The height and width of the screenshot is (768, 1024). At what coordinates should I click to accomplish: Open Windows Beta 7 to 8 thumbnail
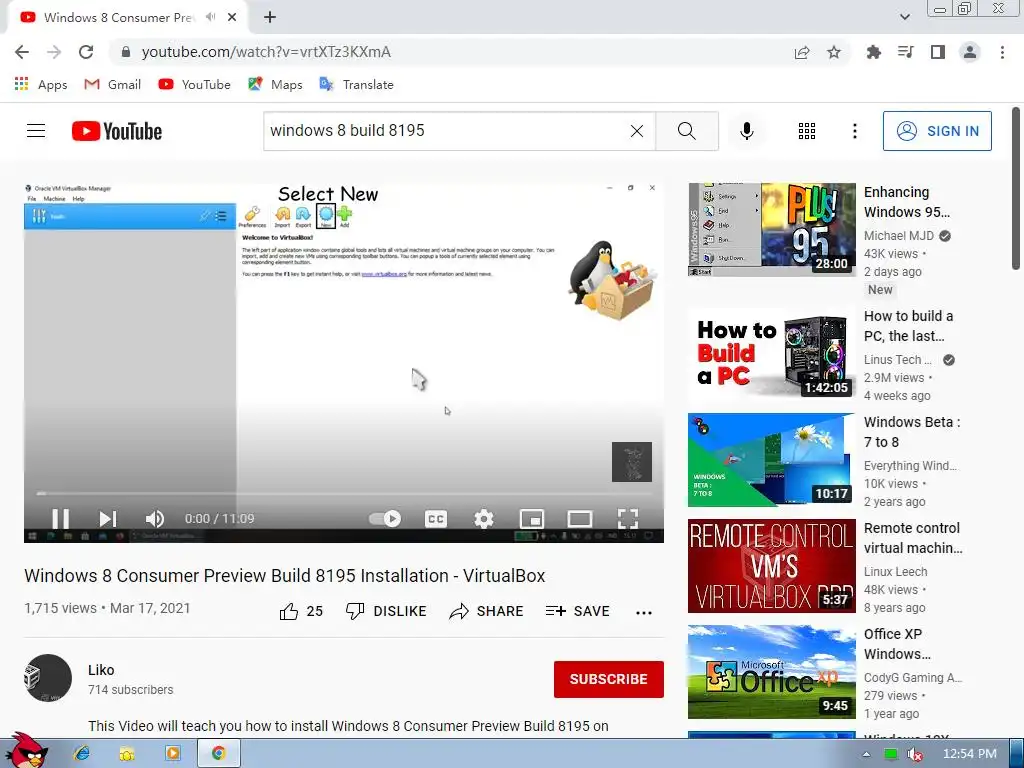click(771, 460)
